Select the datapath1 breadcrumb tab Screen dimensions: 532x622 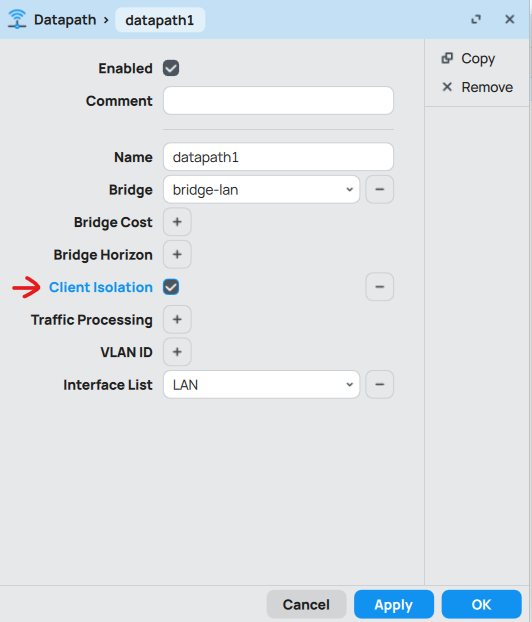pyautogui.click(x=160, y=20)
